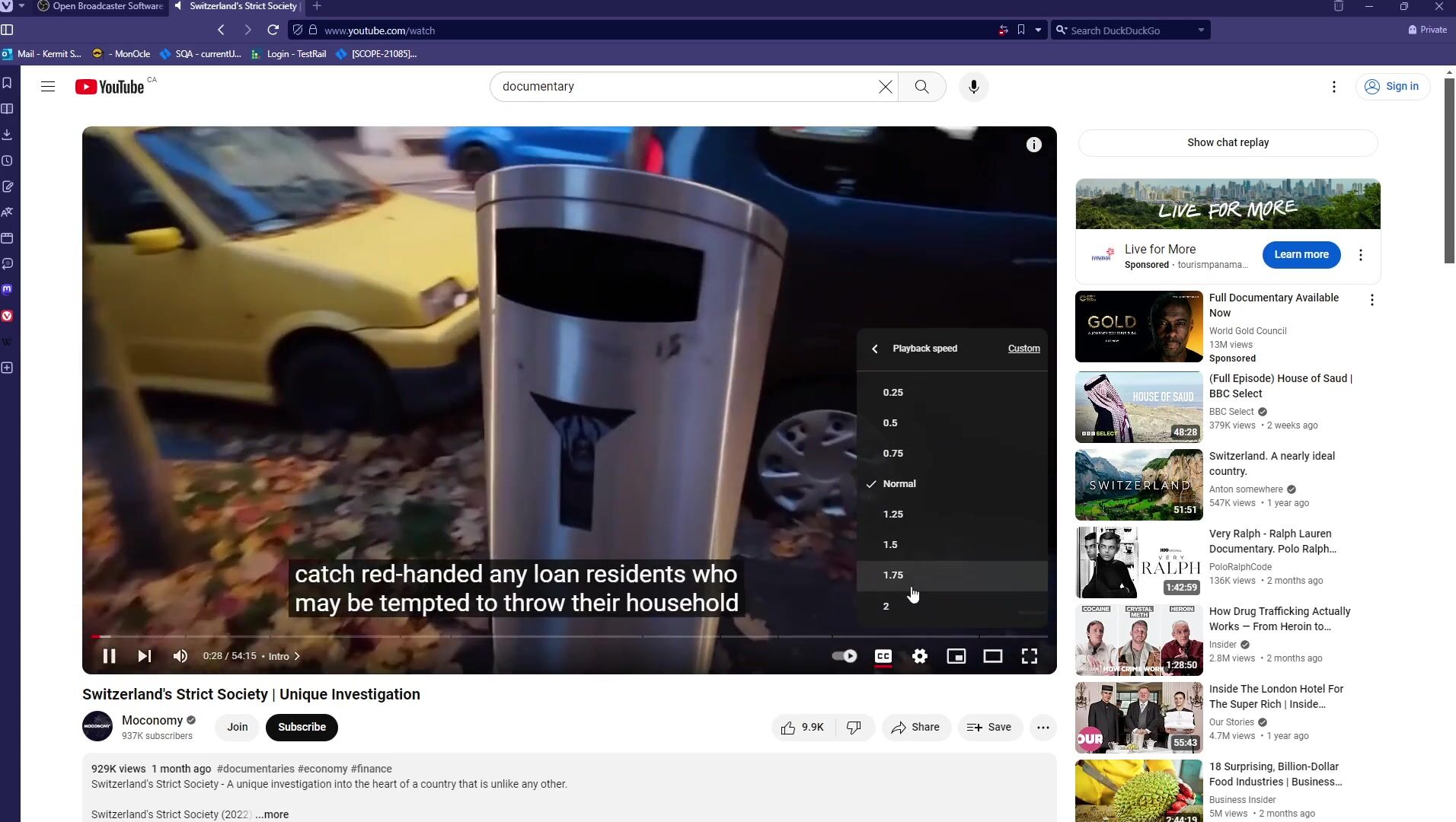The image size is (1456, 822).
Task: Skip to next video
Action: tap(145, 657)
